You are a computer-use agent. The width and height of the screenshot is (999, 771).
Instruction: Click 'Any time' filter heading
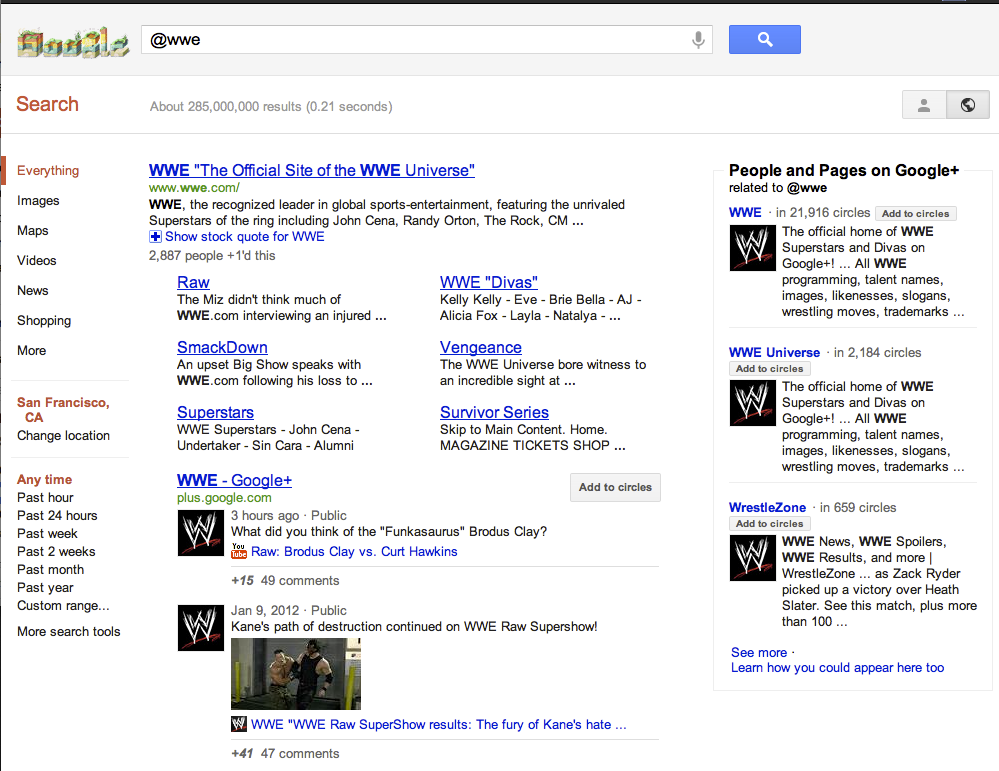click(44, 479)
